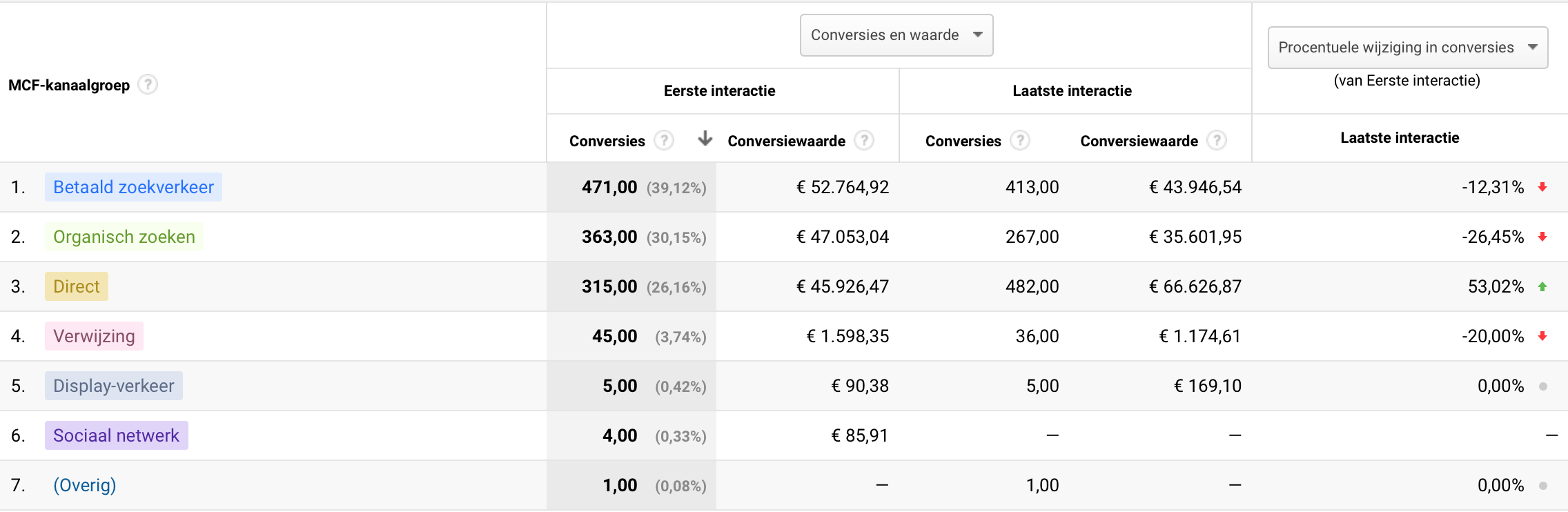Sort by Laatste interactie Conversies column header
1568x512 pixels.
(x=963, y=141)
